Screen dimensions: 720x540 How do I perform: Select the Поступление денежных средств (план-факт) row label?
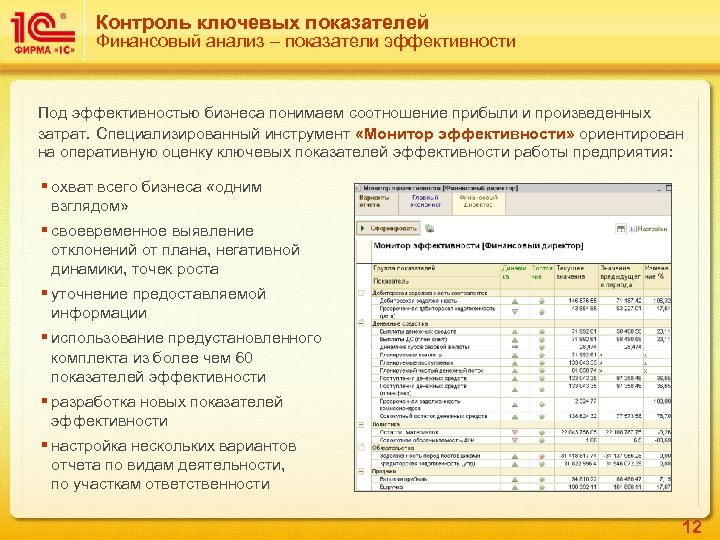(423, 389)
